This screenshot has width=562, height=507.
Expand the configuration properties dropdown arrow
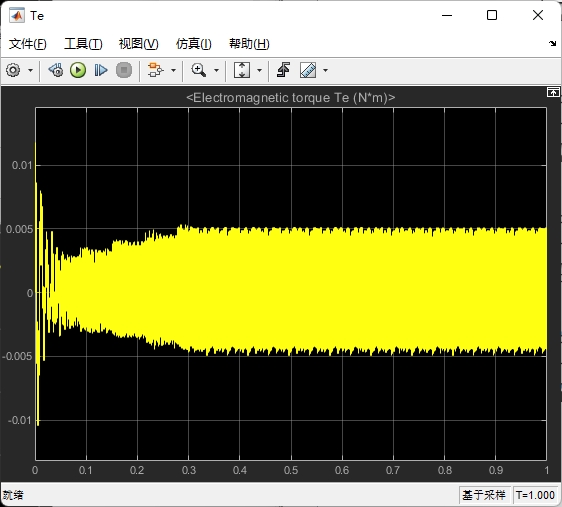click(x=30, y=70)
